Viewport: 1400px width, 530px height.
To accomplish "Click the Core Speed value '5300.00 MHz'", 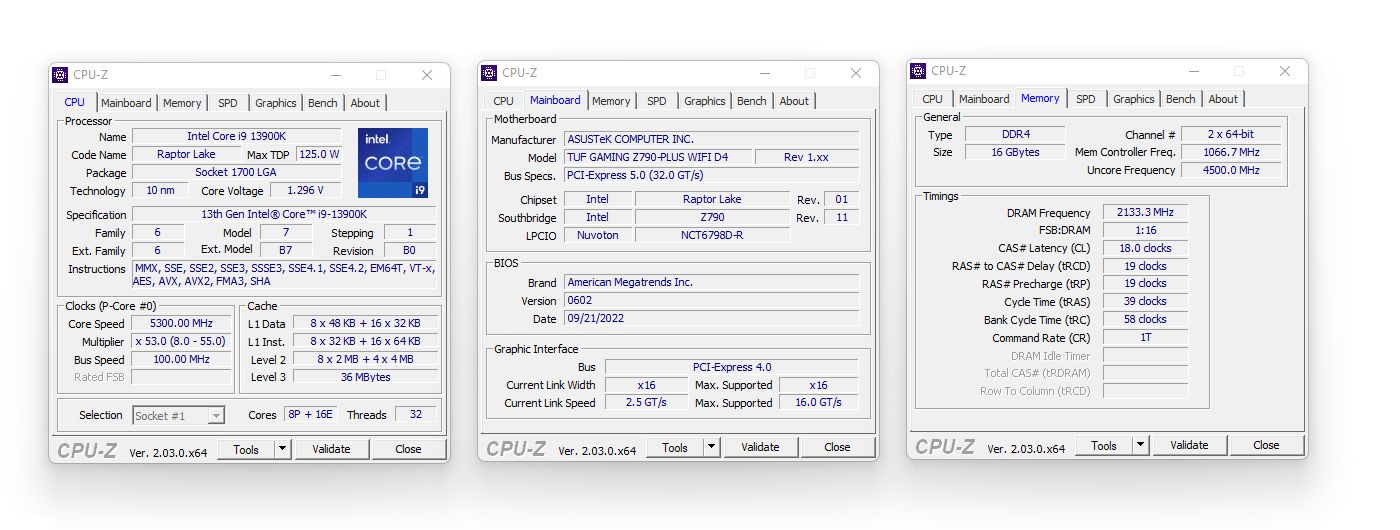I will pyautogui.click(x=182, y=324).
